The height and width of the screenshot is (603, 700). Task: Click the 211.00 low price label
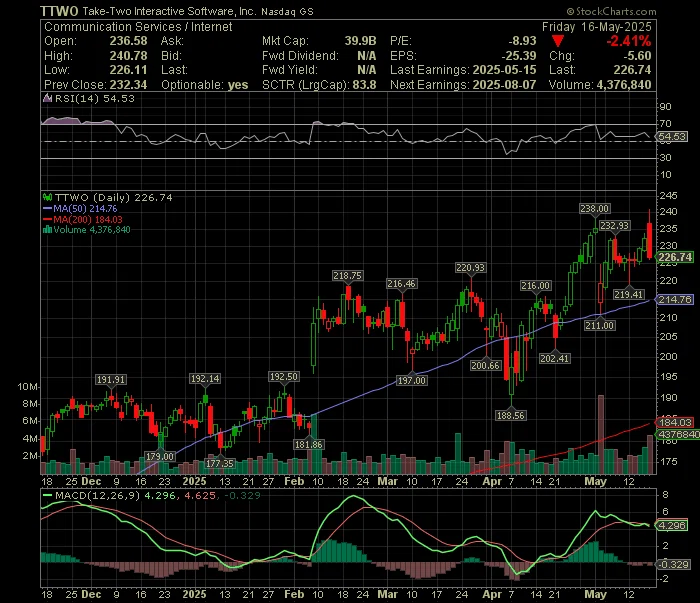600,325
